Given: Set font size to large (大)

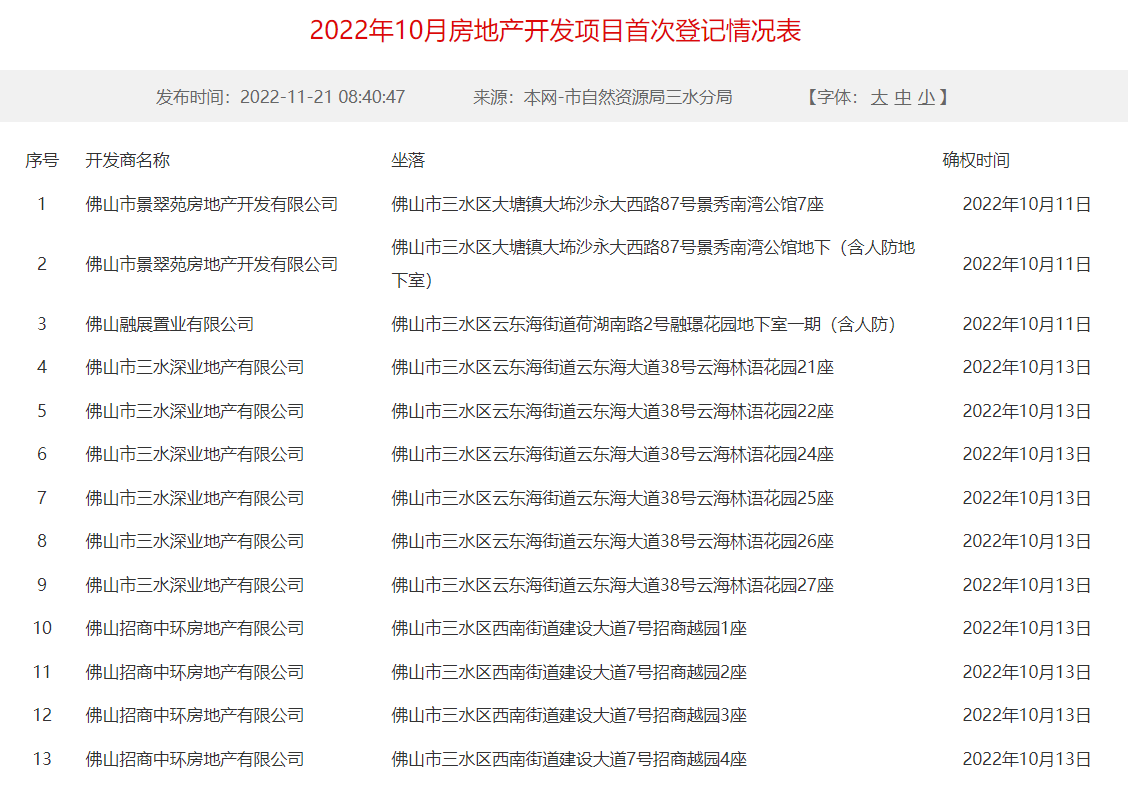Looking at the screenshot, I should pos(879,97).
